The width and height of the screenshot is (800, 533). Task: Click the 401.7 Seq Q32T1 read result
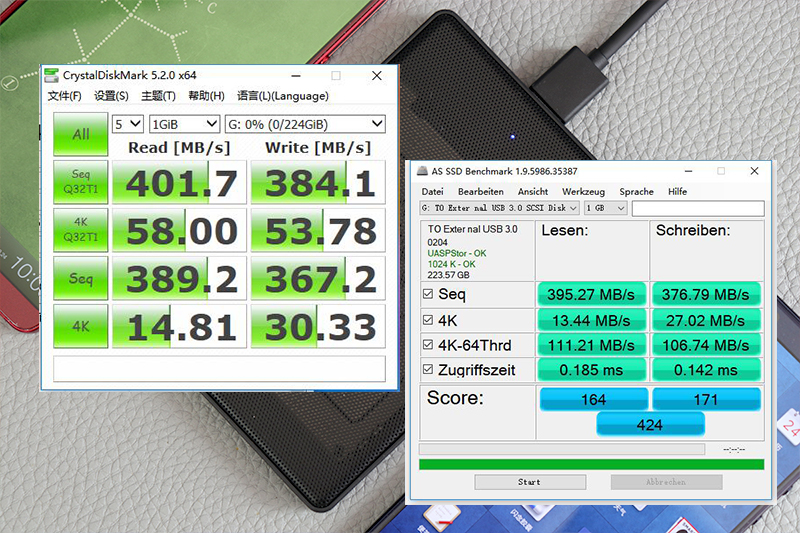(180, 182)
